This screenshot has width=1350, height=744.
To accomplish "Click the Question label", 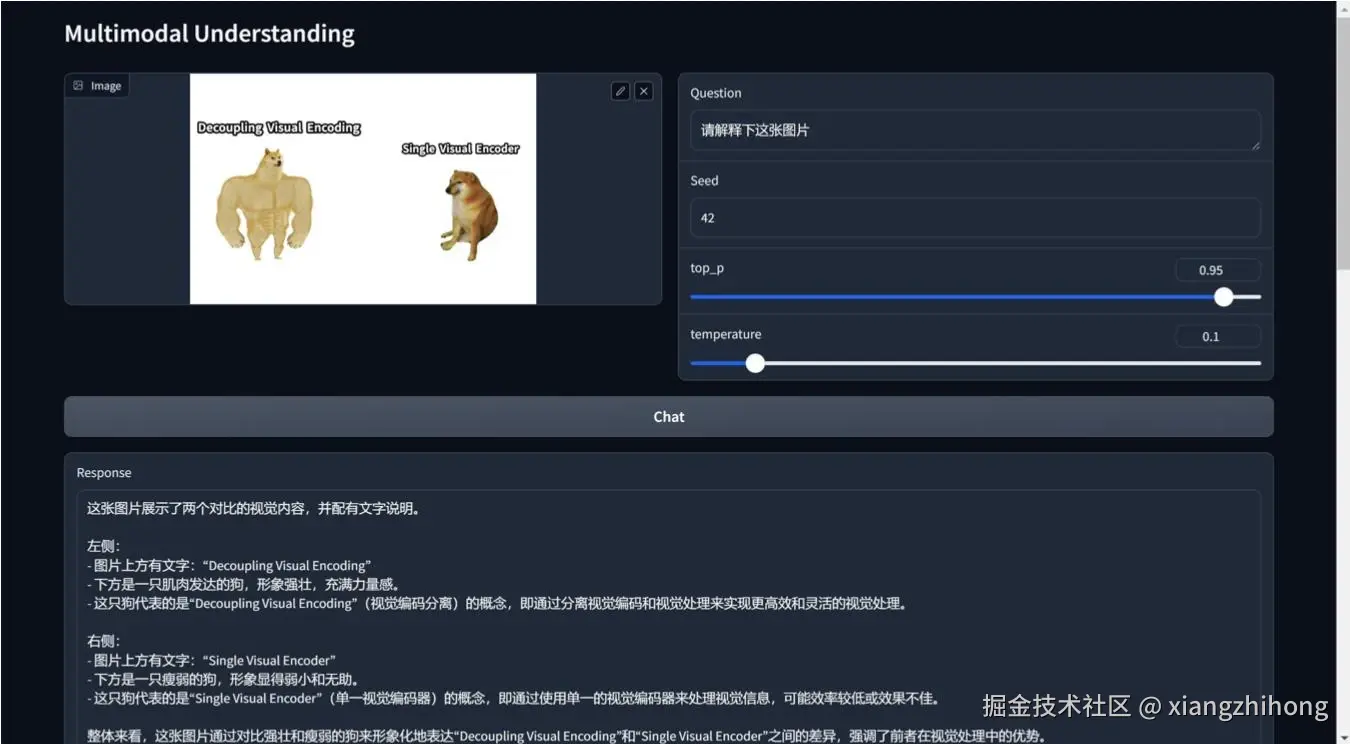I will click(x=716, y=93).
